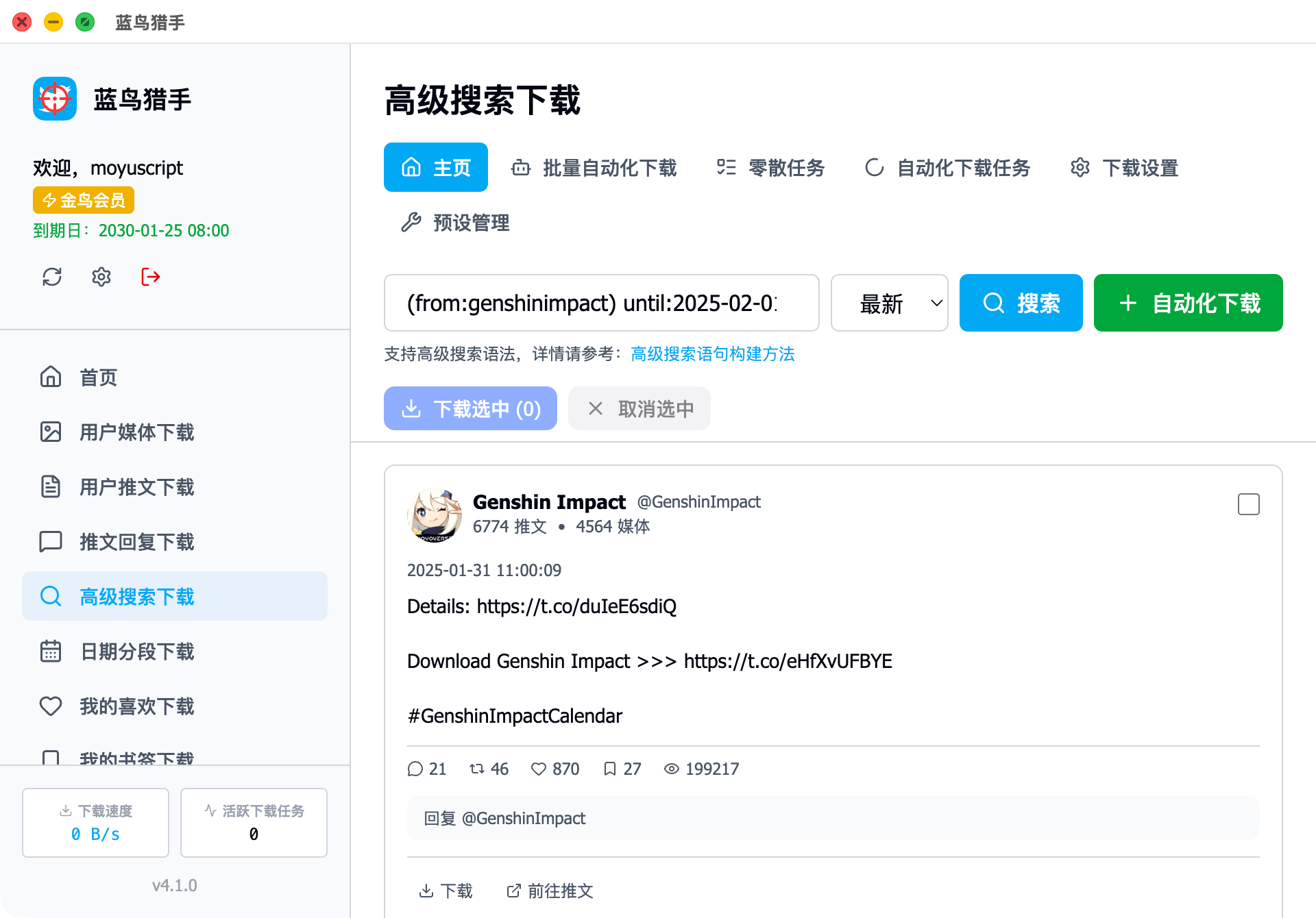
Task: Click the retweet icon showing 46
Action: (477, 769)
